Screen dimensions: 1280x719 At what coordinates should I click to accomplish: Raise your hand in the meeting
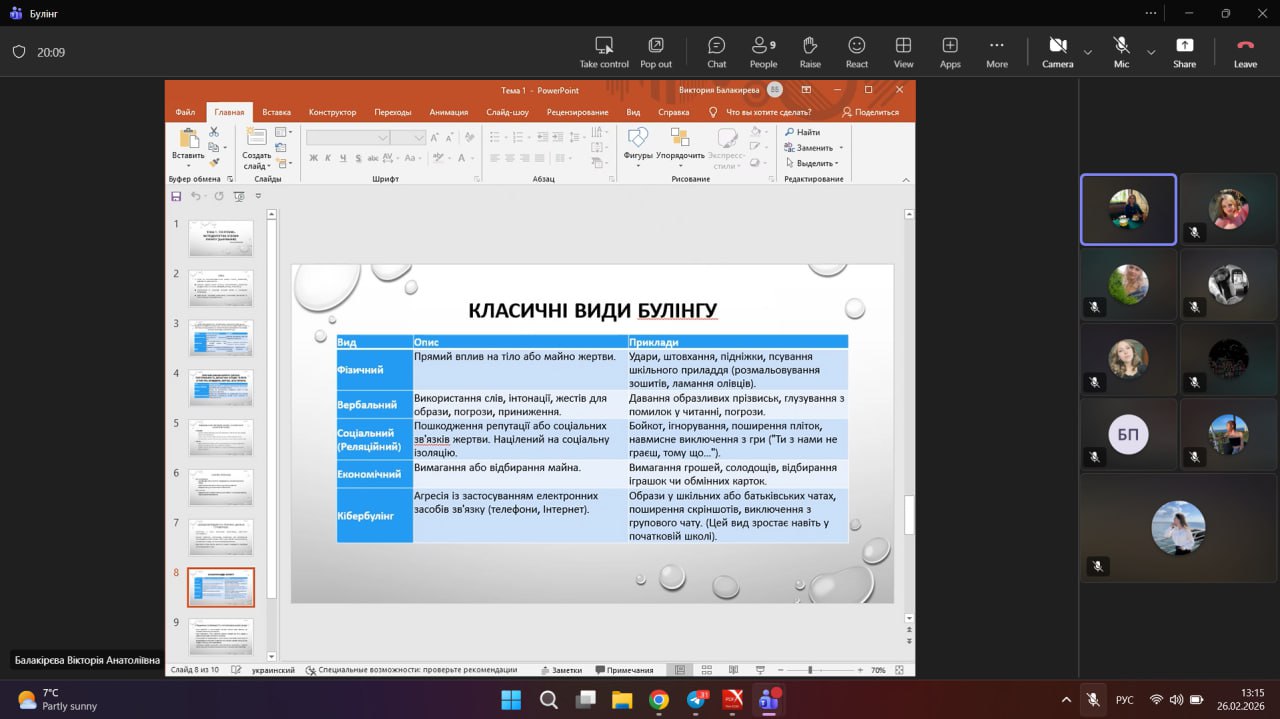(x=810, y=52)
